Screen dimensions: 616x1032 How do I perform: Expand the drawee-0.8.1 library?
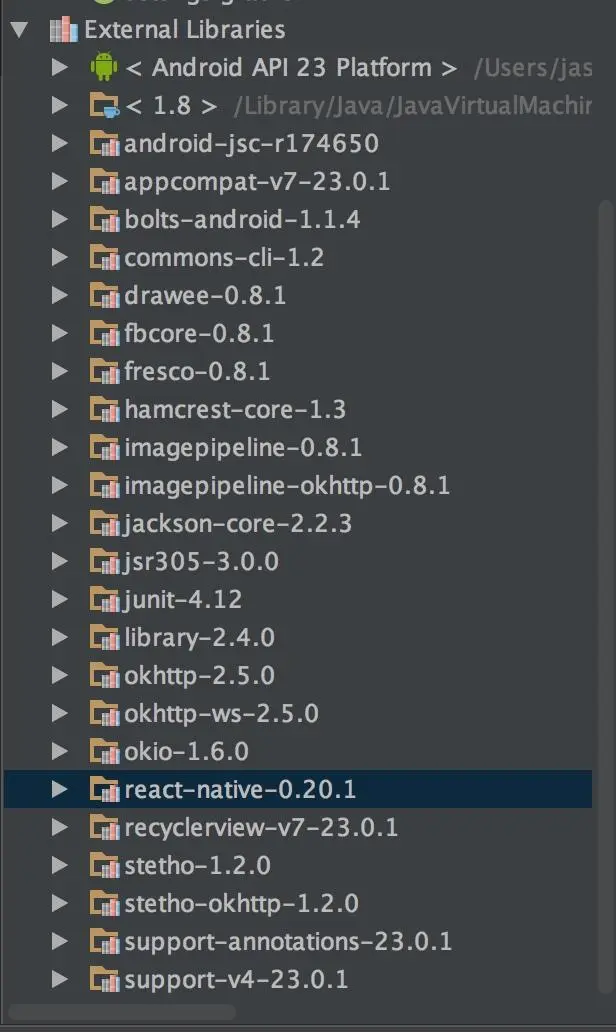[x=59, y=295]
